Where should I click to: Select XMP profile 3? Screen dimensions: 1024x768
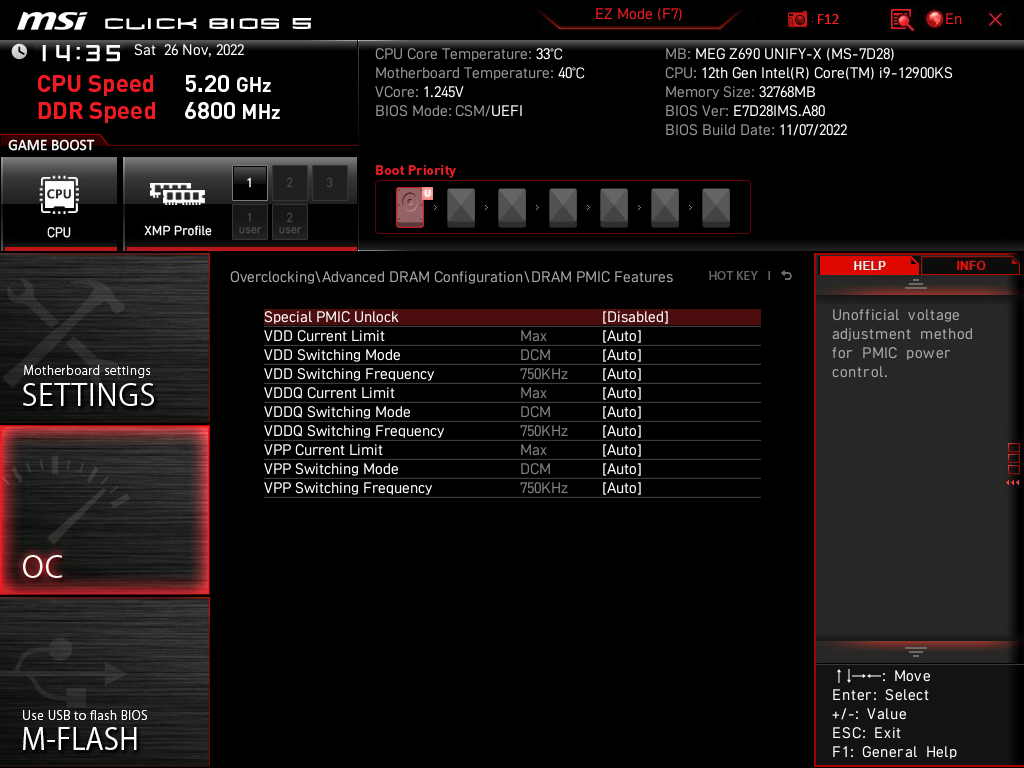click(x=329, y=183)
